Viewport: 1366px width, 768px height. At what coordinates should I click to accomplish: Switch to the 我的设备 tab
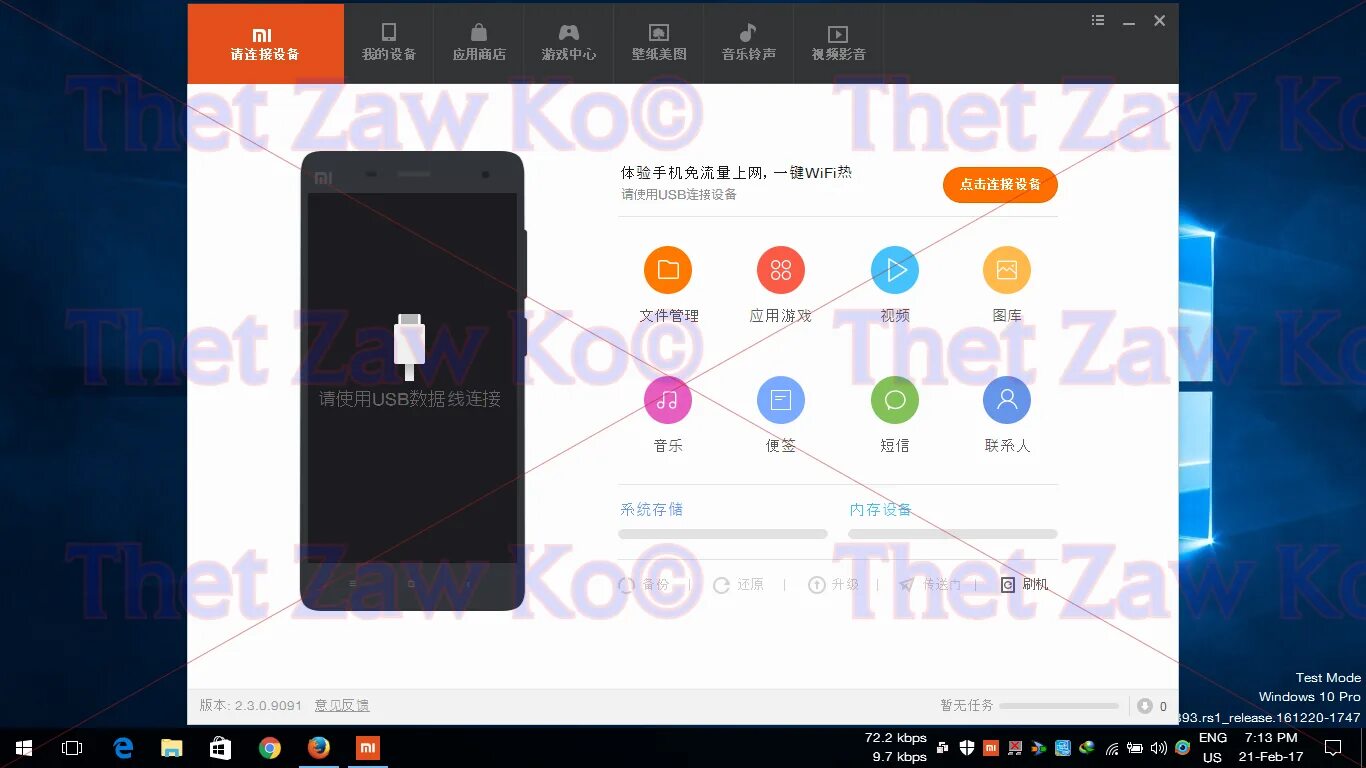tap(389, 44)
